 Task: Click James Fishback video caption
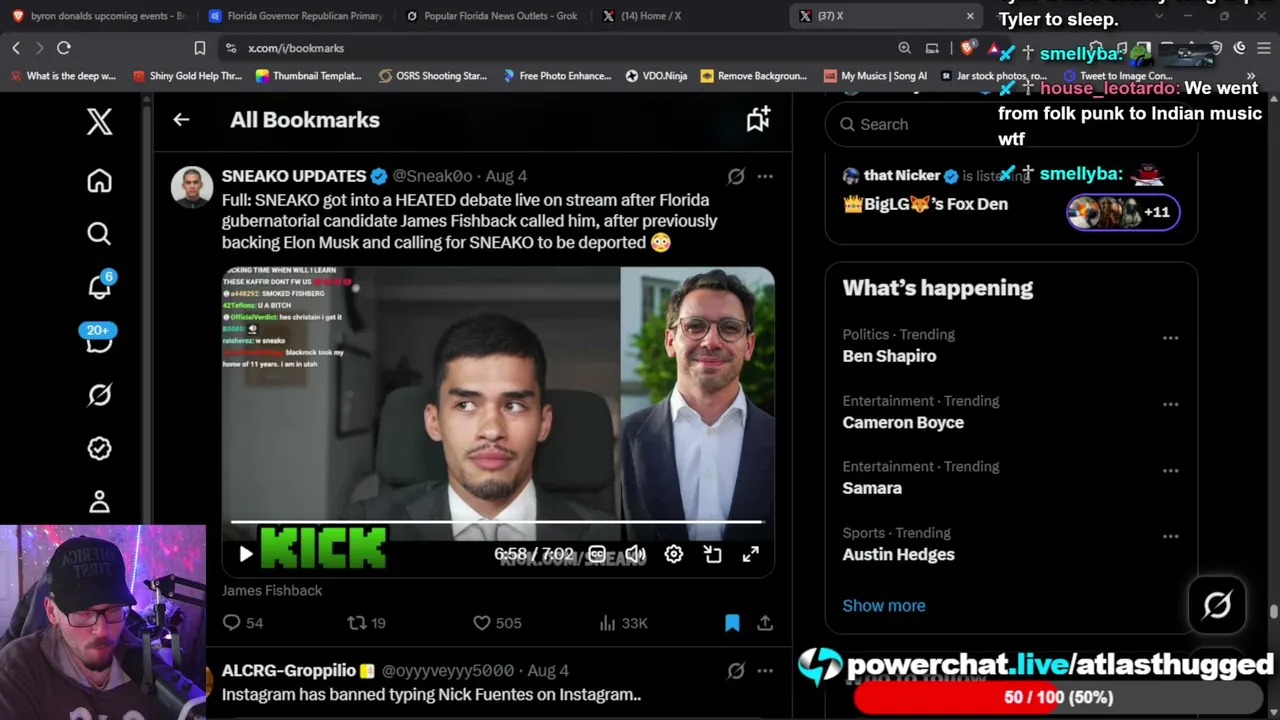coord(272,591)
